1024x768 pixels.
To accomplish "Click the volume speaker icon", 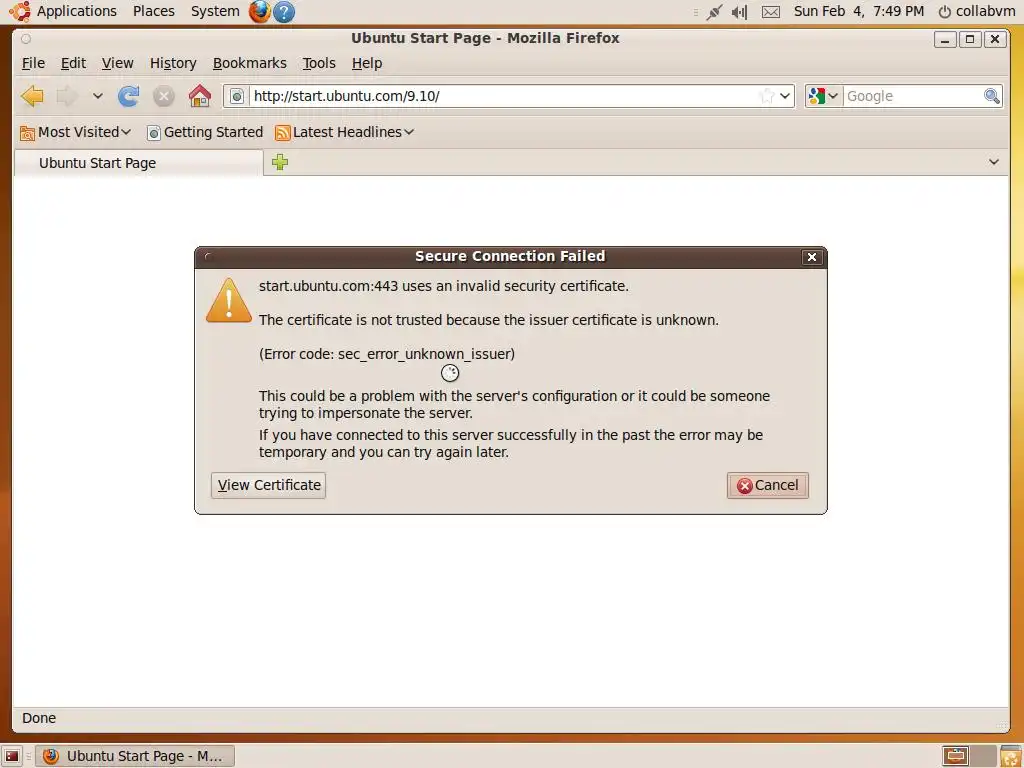I will 739,12.
